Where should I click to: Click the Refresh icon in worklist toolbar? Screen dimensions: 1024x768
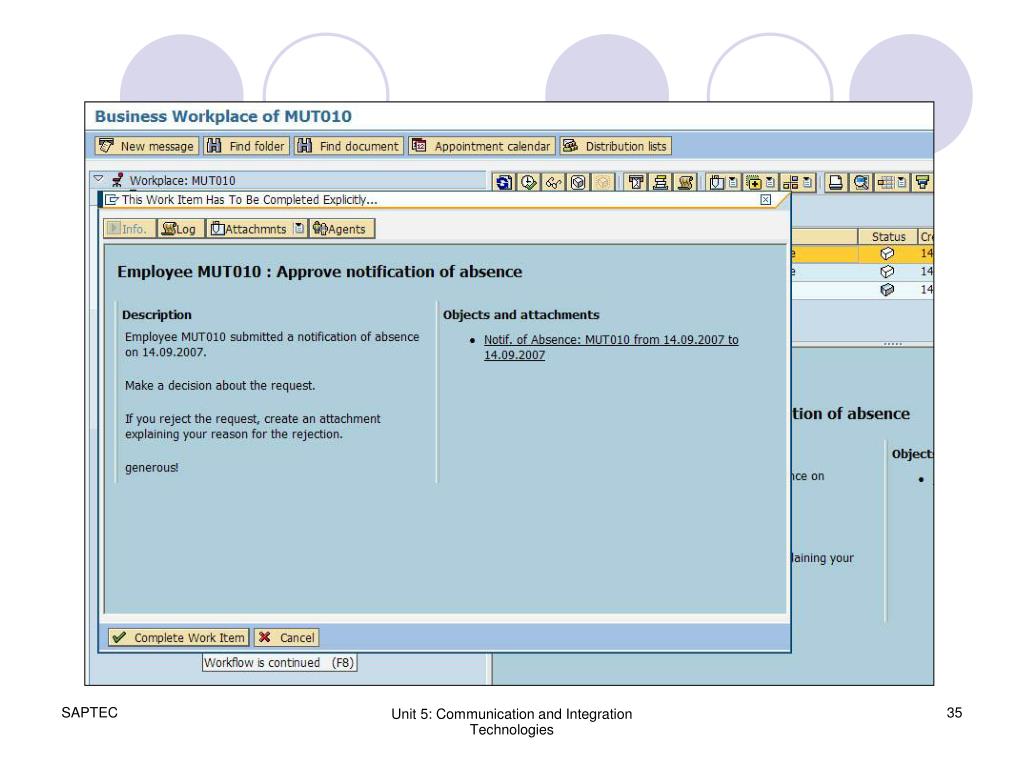point(504,182)
